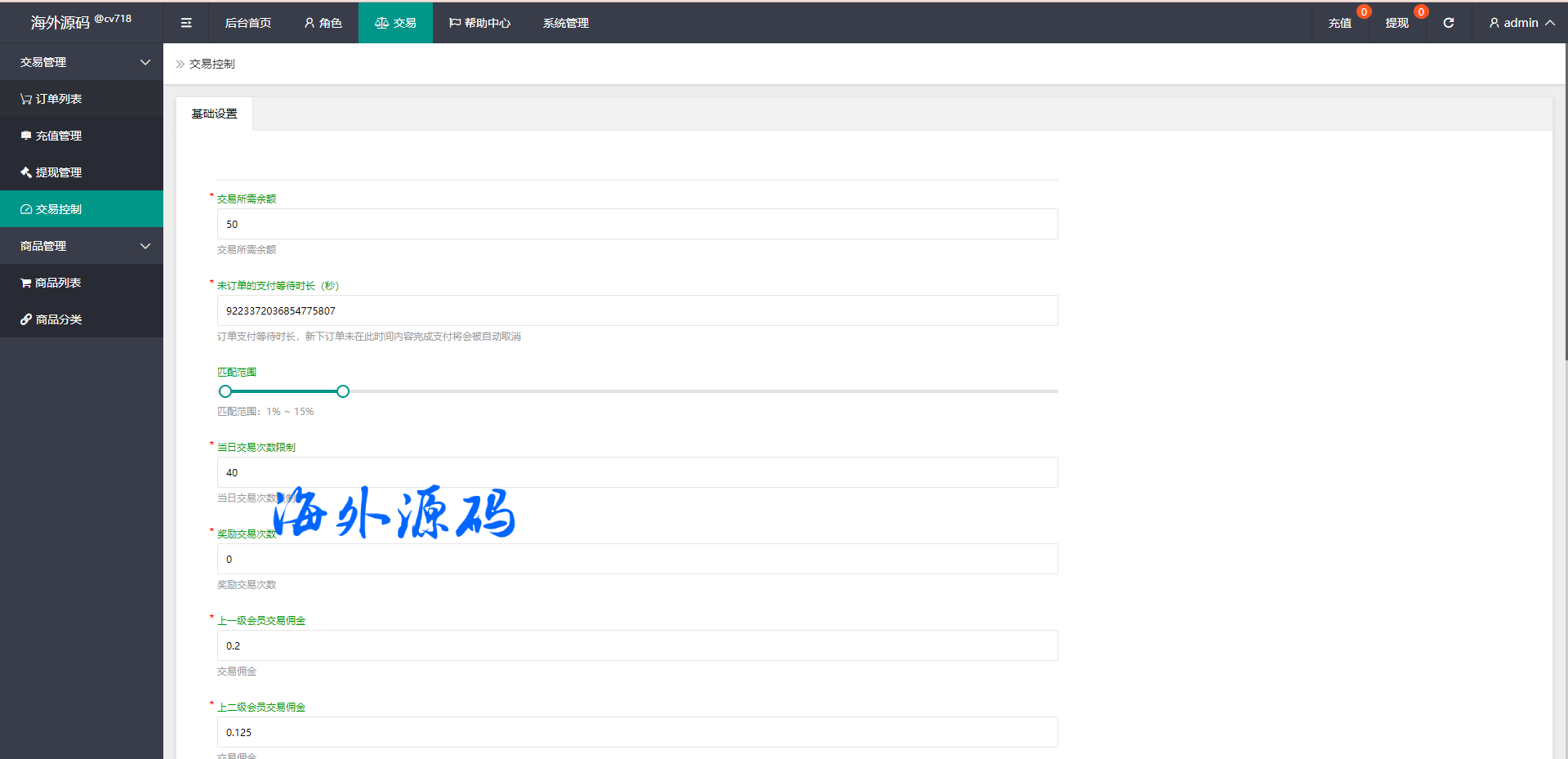Open the admin user dropdown
The image size is (1568, 759).
pos(1521,23)
